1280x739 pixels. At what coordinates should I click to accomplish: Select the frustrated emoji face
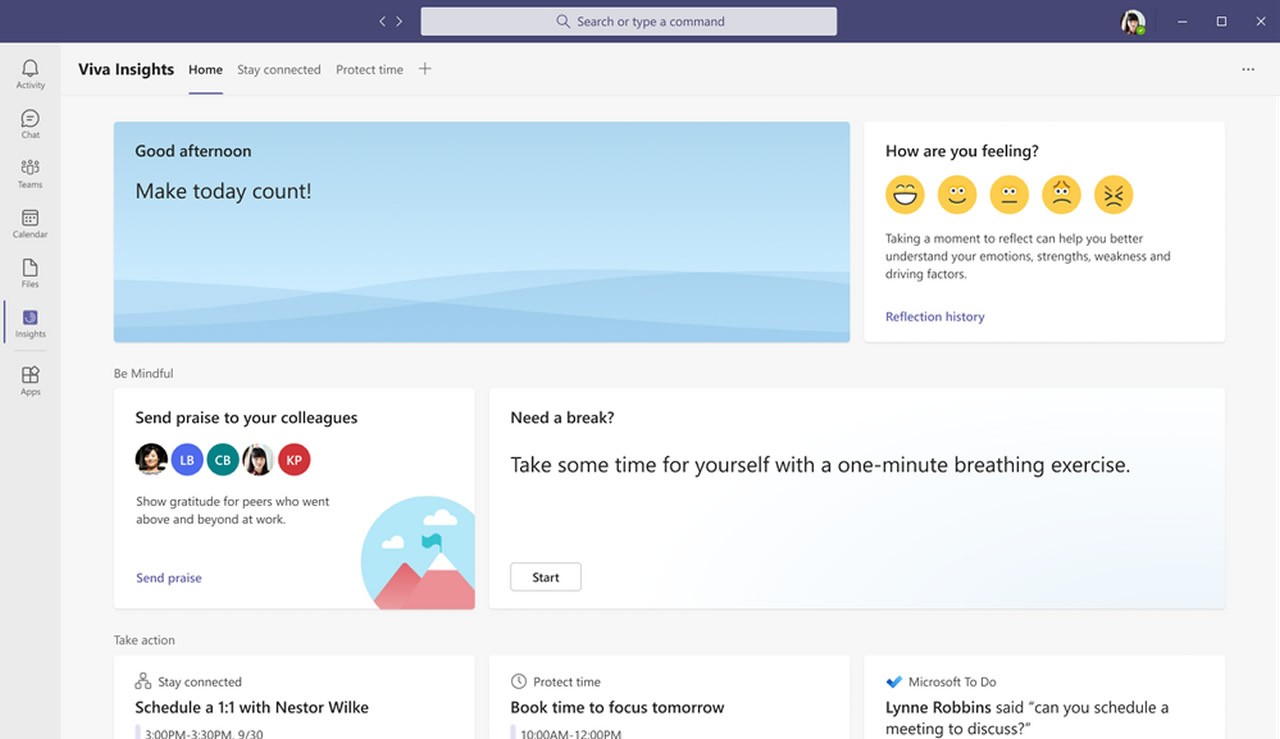(x=1113, y=194)
